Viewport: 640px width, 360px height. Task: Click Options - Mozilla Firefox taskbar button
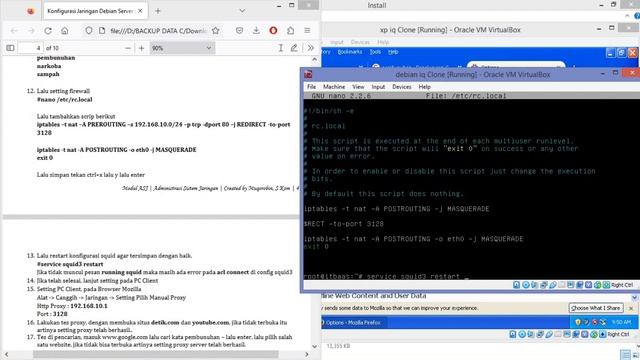coord(352,322)
